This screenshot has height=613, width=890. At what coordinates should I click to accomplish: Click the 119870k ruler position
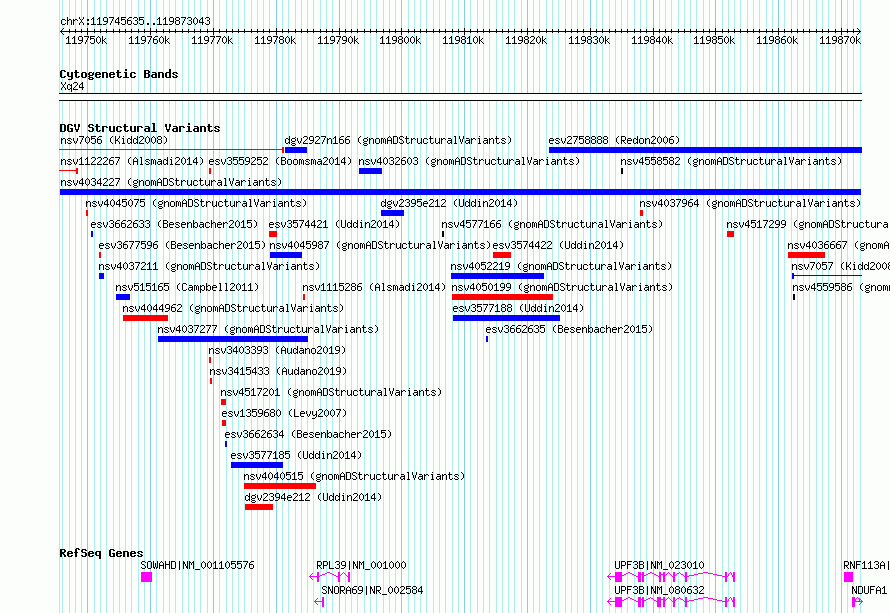[840, 40]
